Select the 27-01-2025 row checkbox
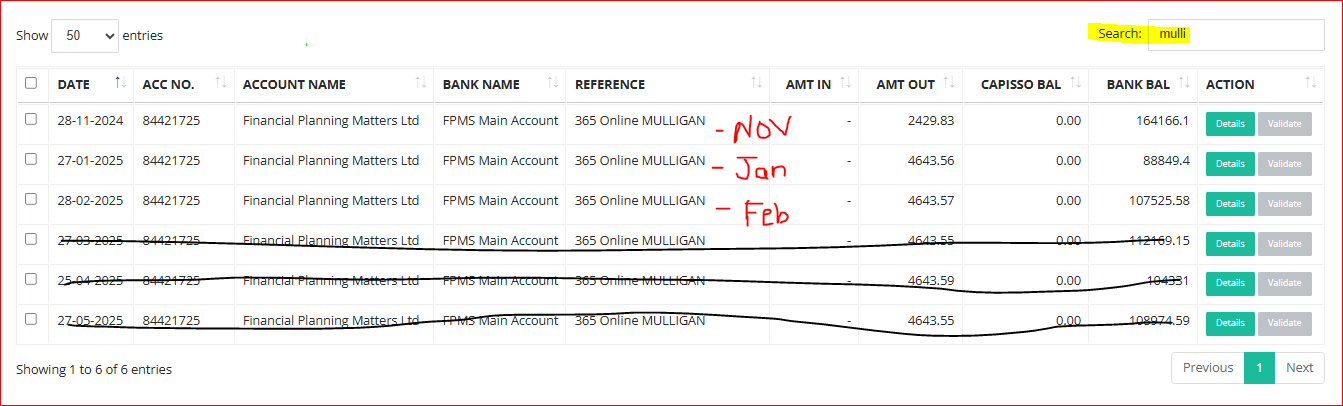This screenshot has width=1343, height=406. pyautogui.click(x=31, y=159)
